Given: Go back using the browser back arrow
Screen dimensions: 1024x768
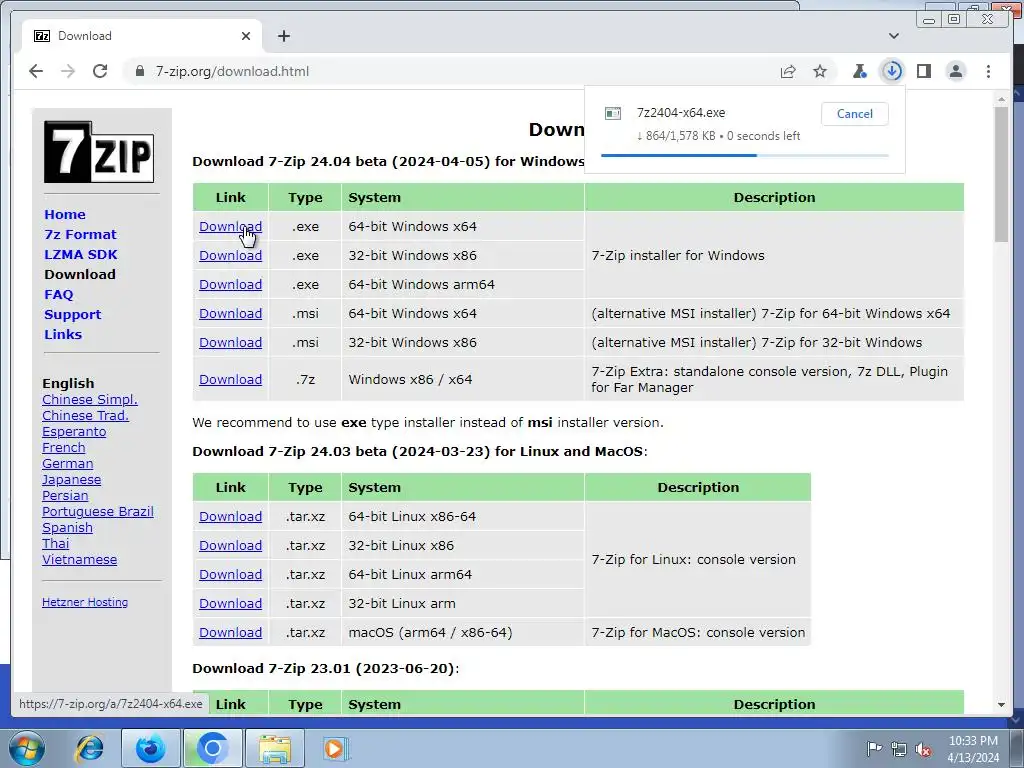Looking at the screenshot, I should coord(36,71).
